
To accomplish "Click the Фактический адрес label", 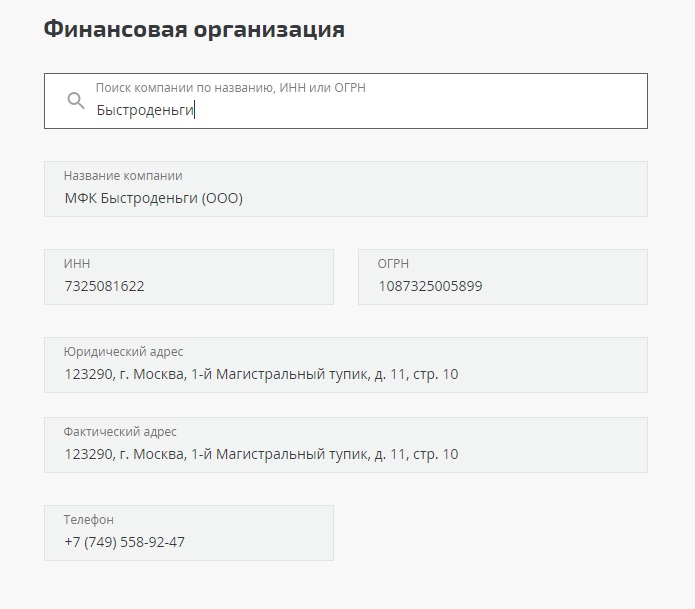I will [120, 432].
